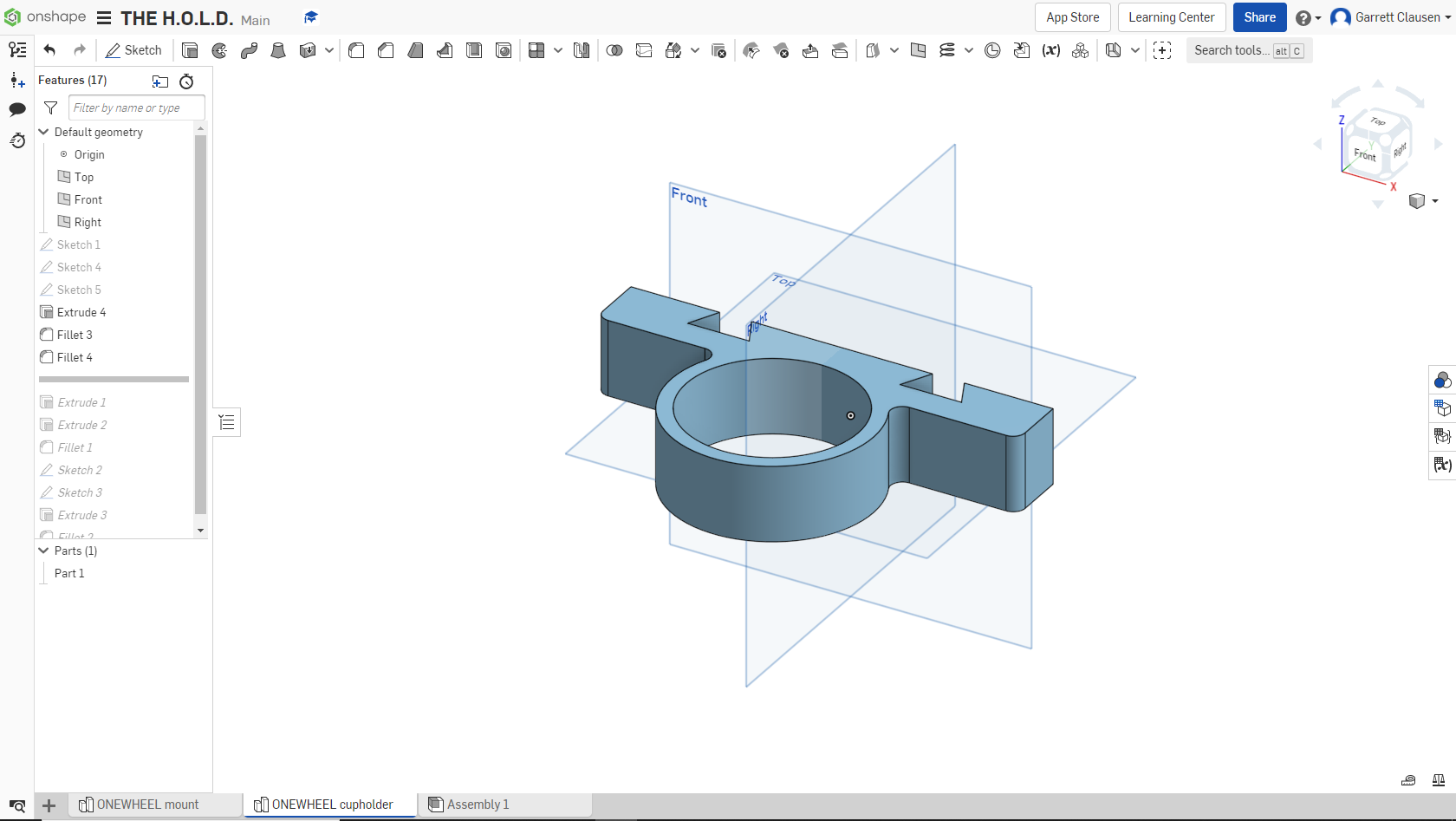Select the Move face tool
The height and width of the screenshot is (821, 1456).
[x=810, y=50]
